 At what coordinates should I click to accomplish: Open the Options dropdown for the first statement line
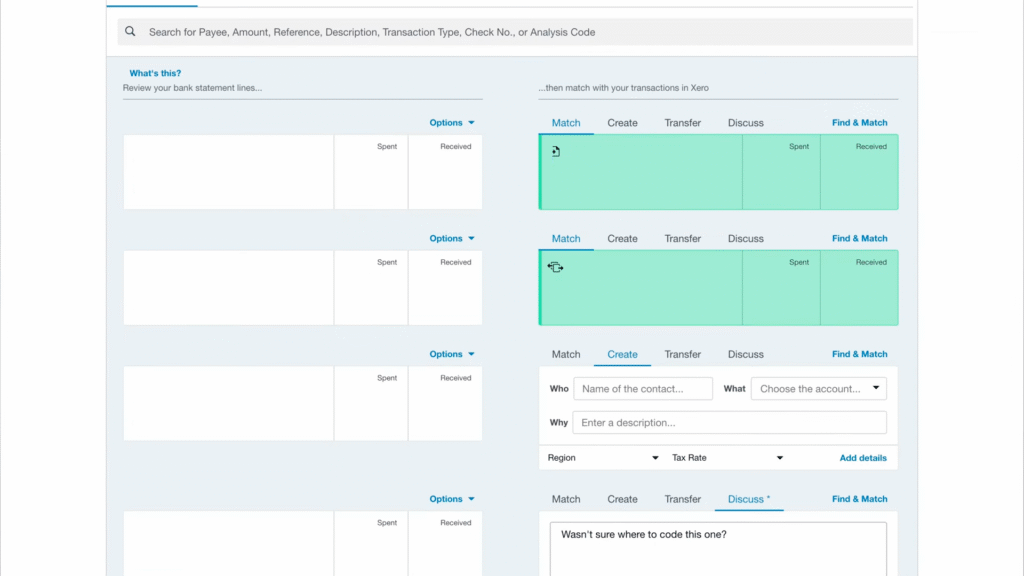452,123
